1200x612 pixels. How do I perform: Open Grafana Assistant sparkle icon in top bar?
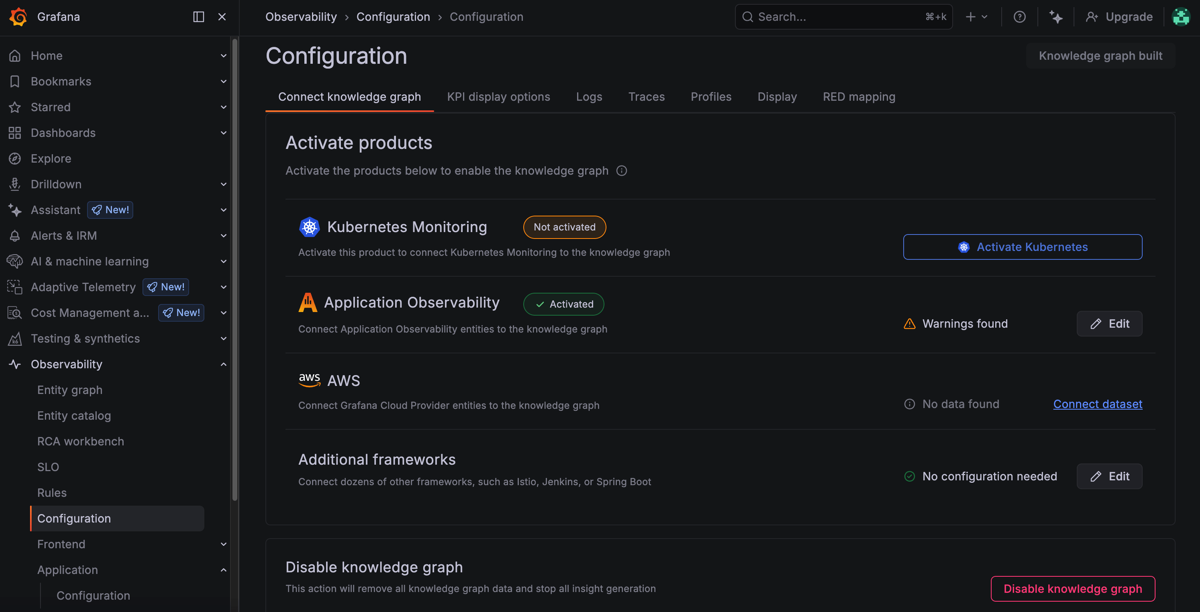click(1056, 16)
